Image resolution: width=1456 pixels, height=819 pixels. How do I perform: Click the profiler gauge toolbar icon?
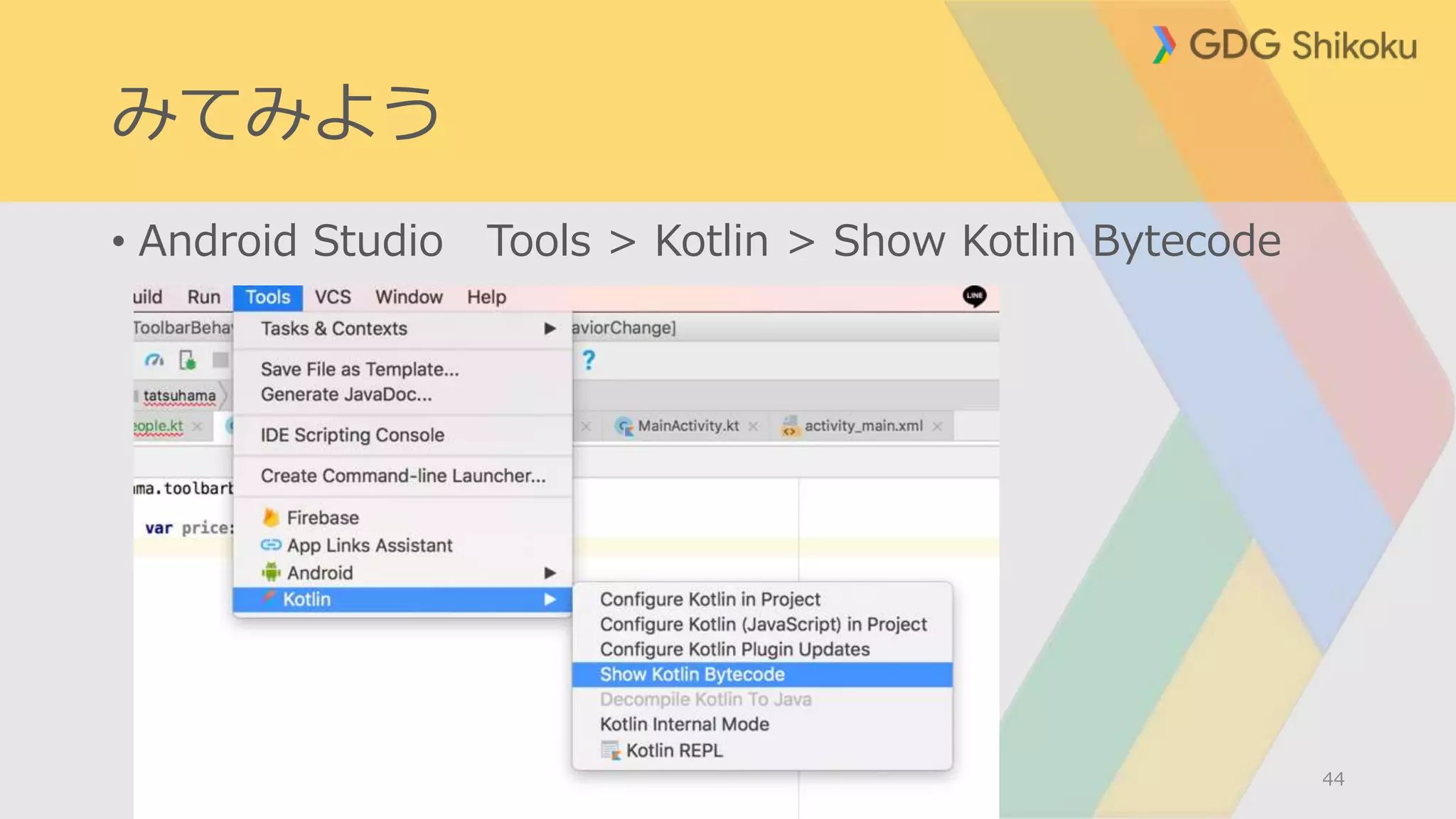coord(154,360)
